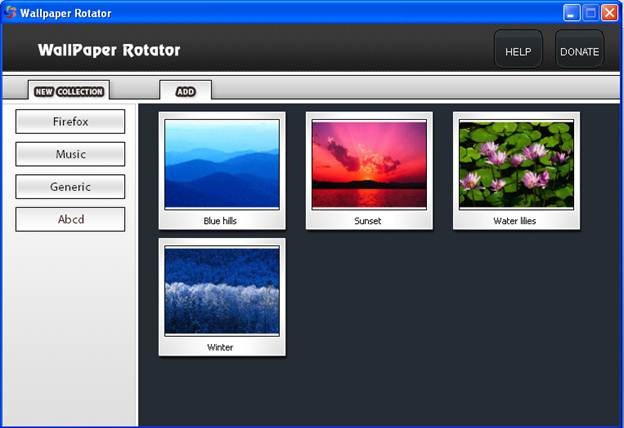Minimize the Wallpaper Rotator window

tap(571, 13)
